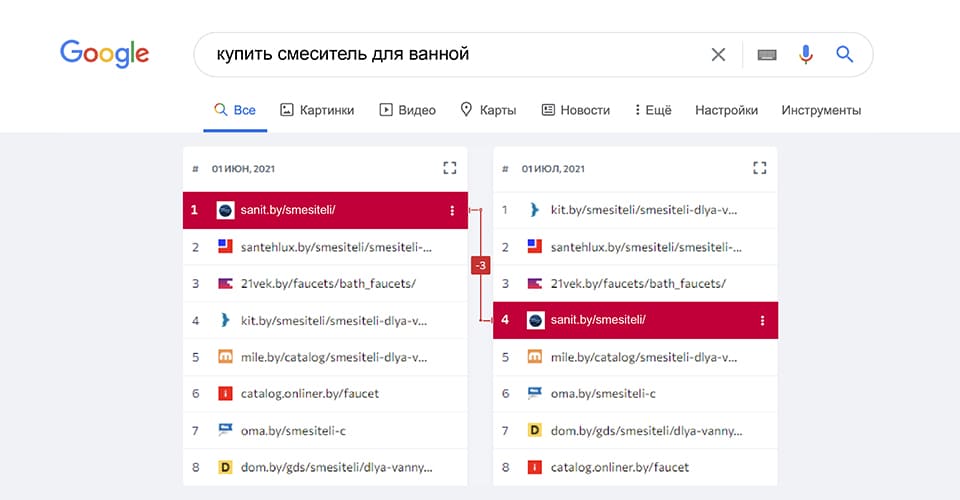
Task: Open sanit.by/smesiteli/ link in July list
Action: pos(598,320)
